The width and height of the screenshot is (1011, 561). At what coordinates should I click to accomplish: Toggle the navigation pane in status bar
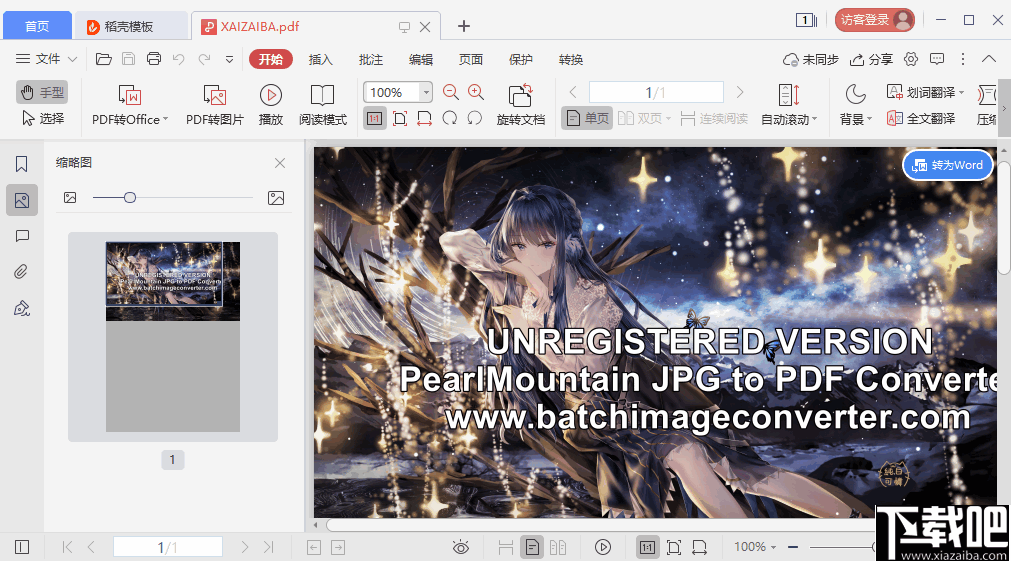point(21,547)
